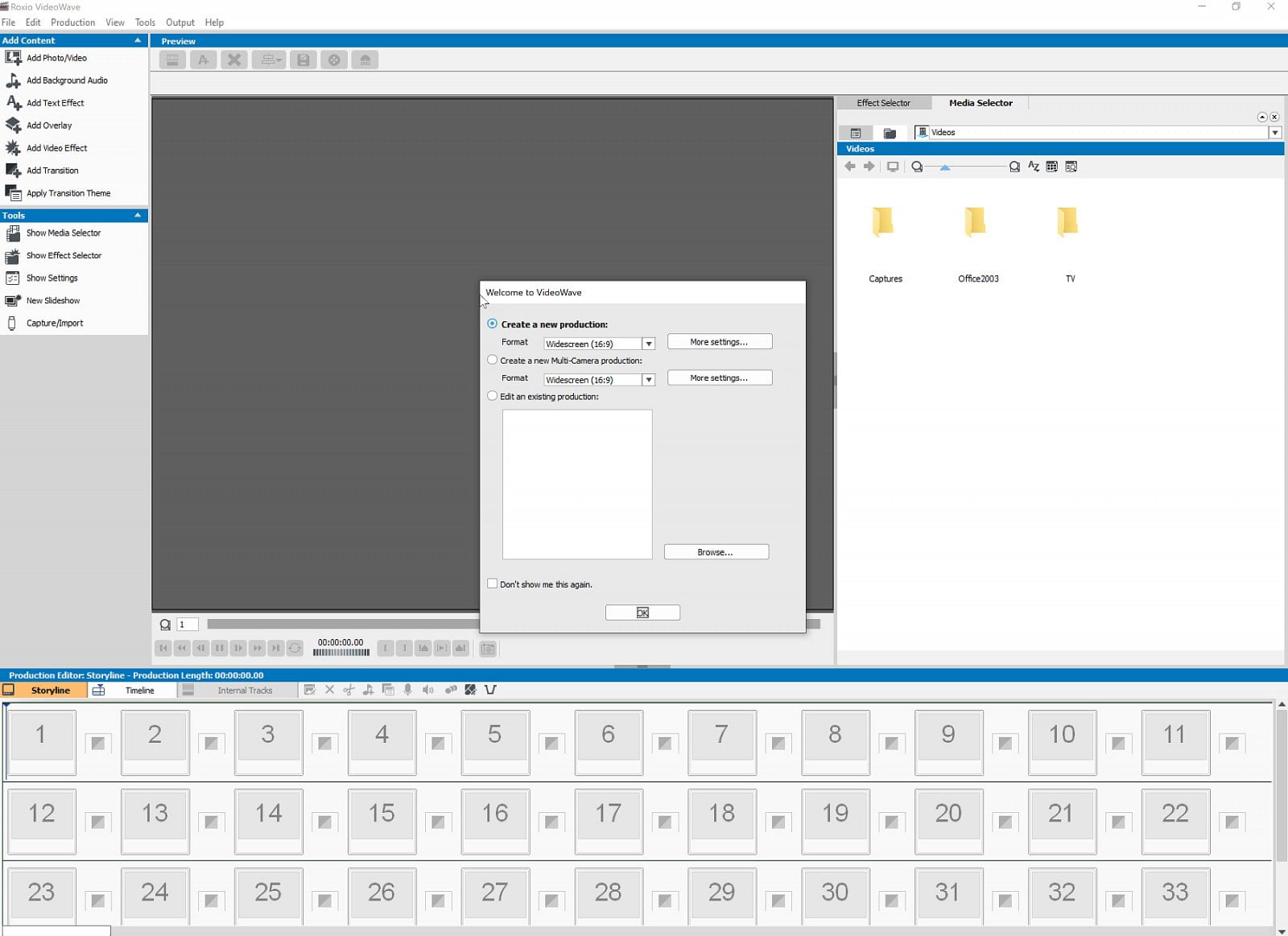Click the microphone narration icon in editor toolbar

click(408, 690)
